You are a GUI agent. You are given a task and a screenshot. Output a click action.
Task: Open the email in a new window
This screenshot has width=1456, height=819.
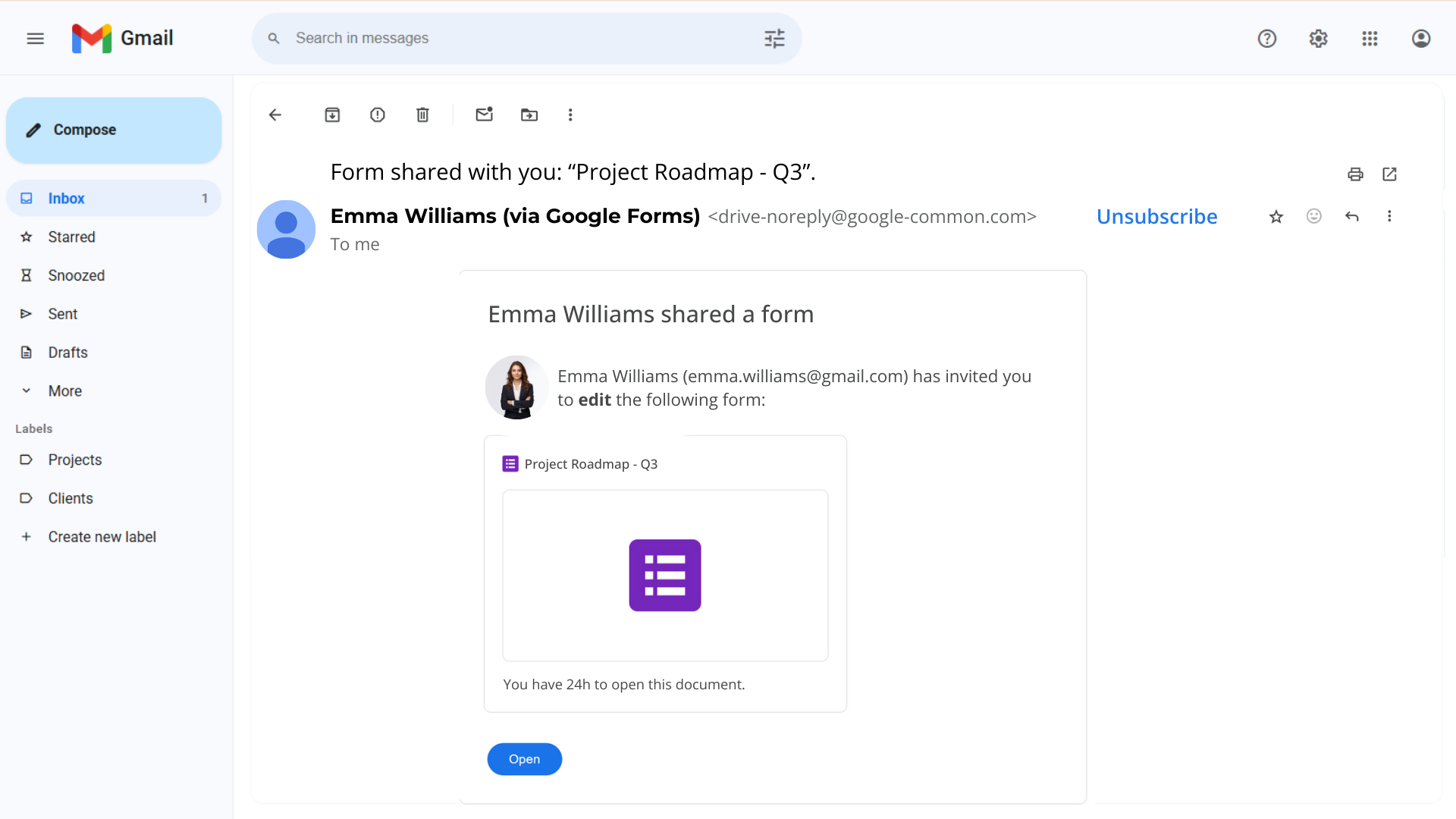(x=1389, y=174)
